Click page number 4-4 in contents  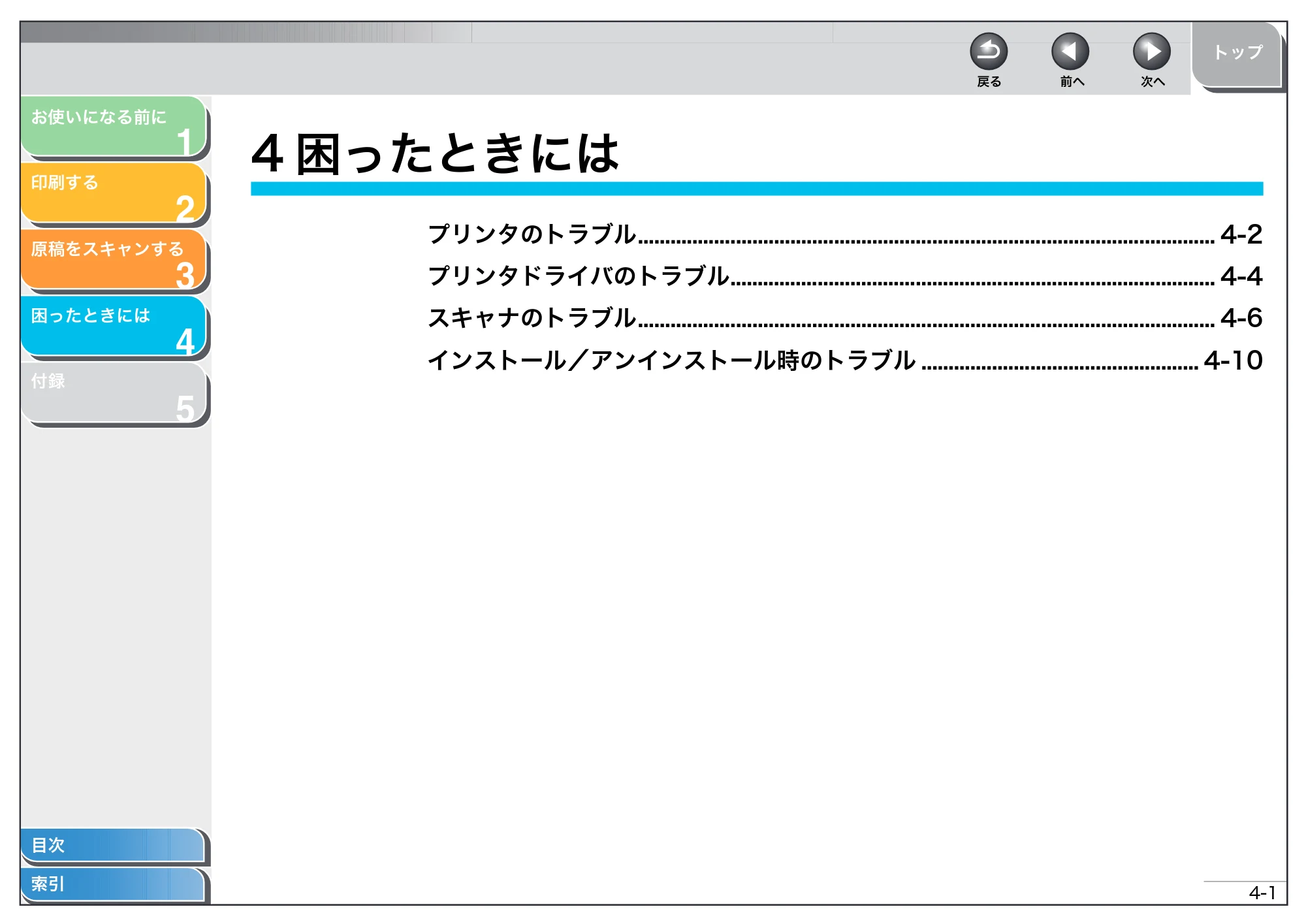pos(1241,276)
